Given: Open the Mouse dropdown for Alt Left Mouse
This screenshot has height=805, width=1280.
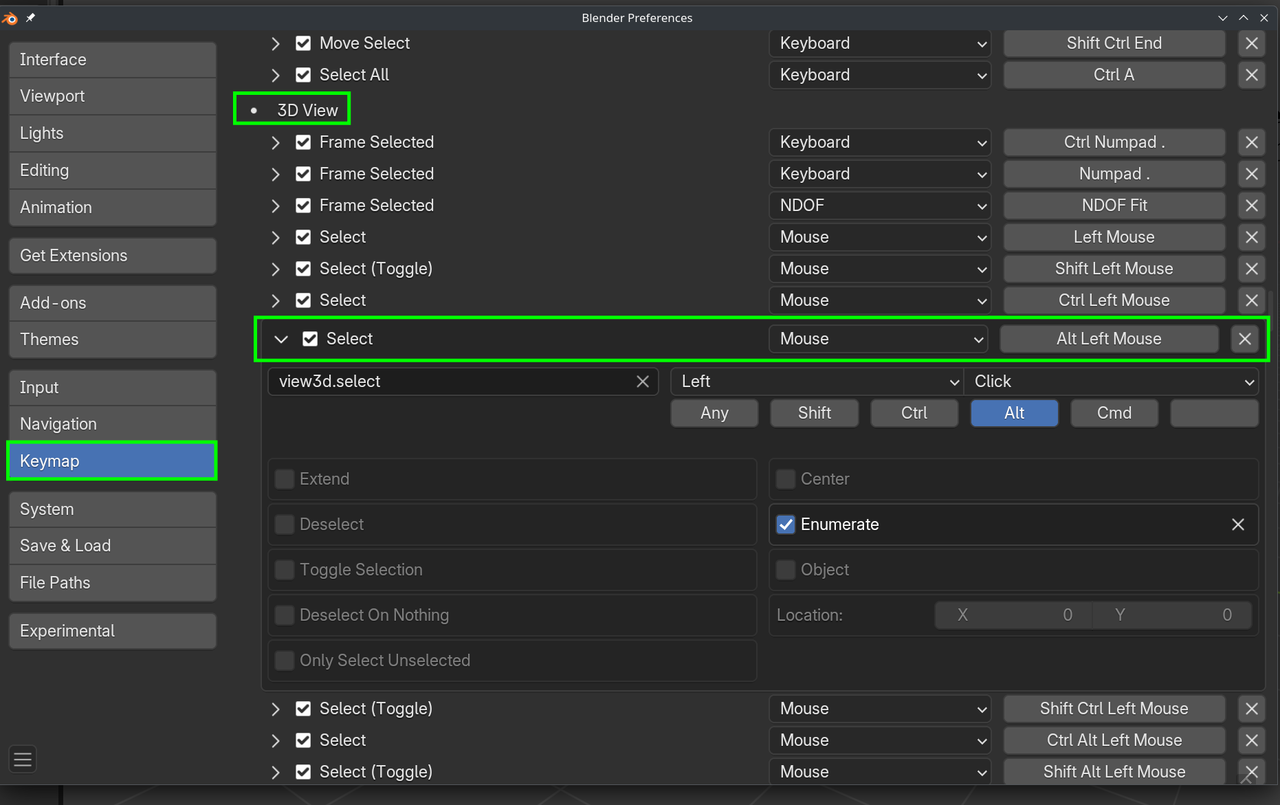Looking at the screenshot, I should click(x=878, y=339).
